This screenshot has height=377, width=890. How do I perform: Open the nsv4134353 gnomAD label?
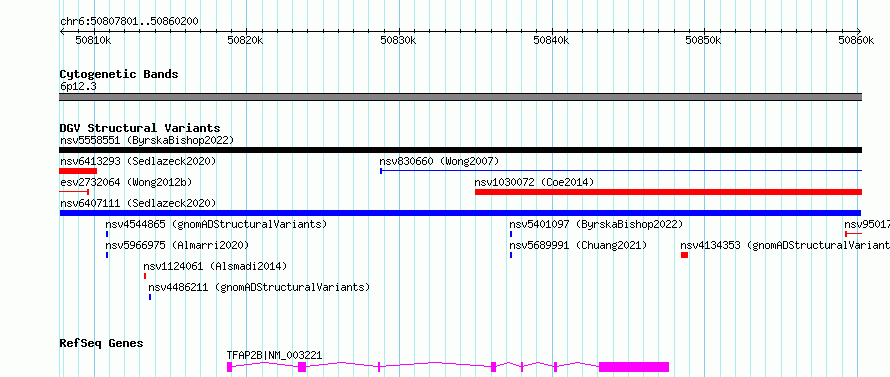click(785, 245)
